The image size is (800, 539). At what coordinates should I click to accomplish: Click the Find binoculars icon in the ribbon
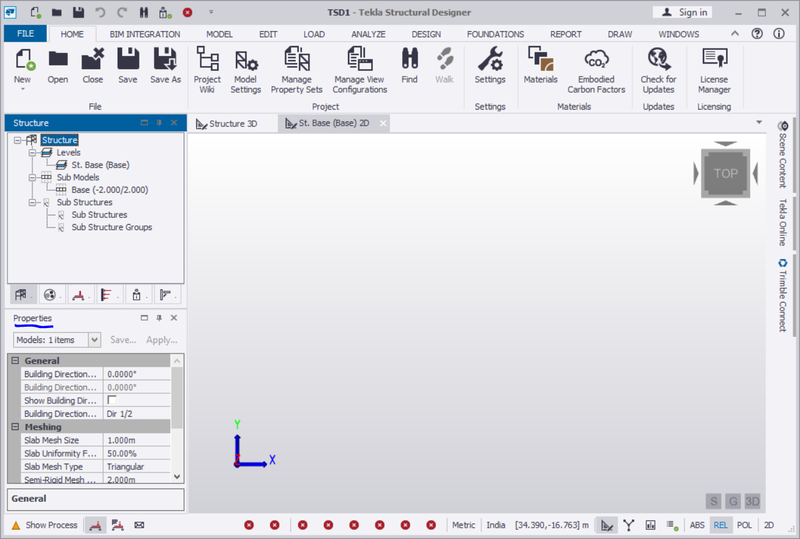410,59
